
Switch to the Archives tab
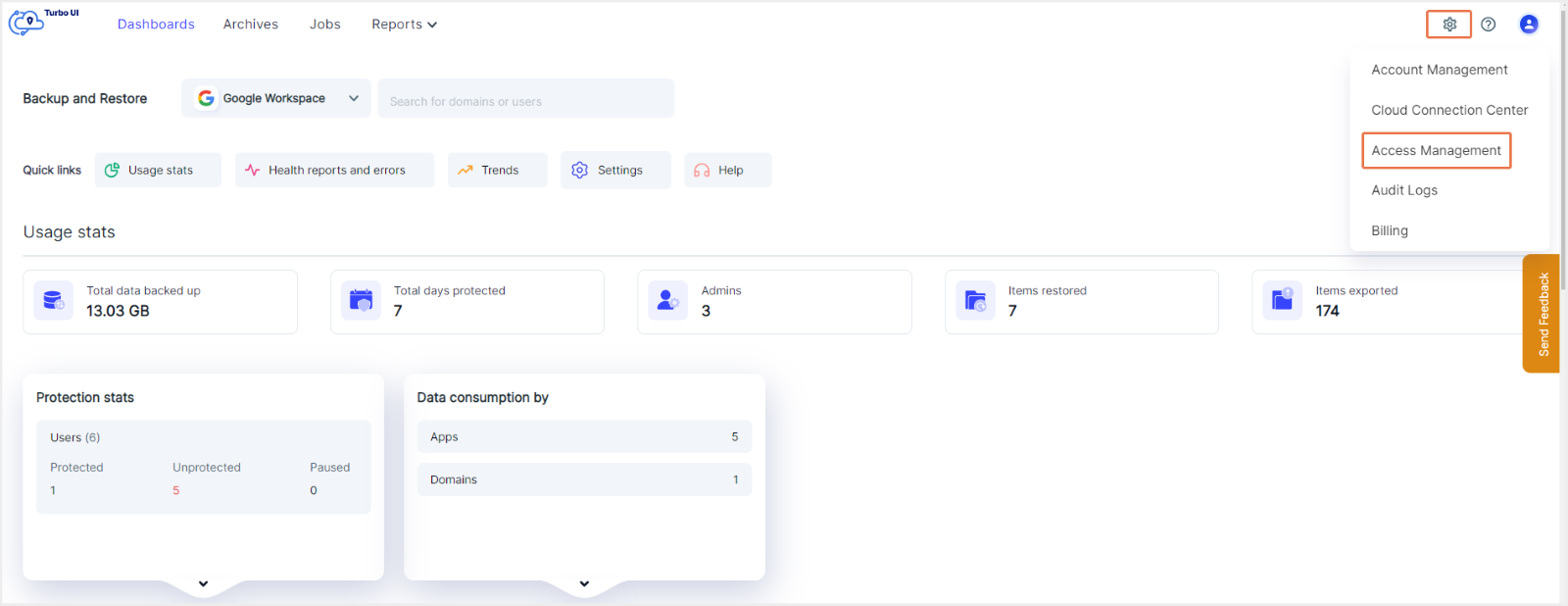click(x=250, y=25)
